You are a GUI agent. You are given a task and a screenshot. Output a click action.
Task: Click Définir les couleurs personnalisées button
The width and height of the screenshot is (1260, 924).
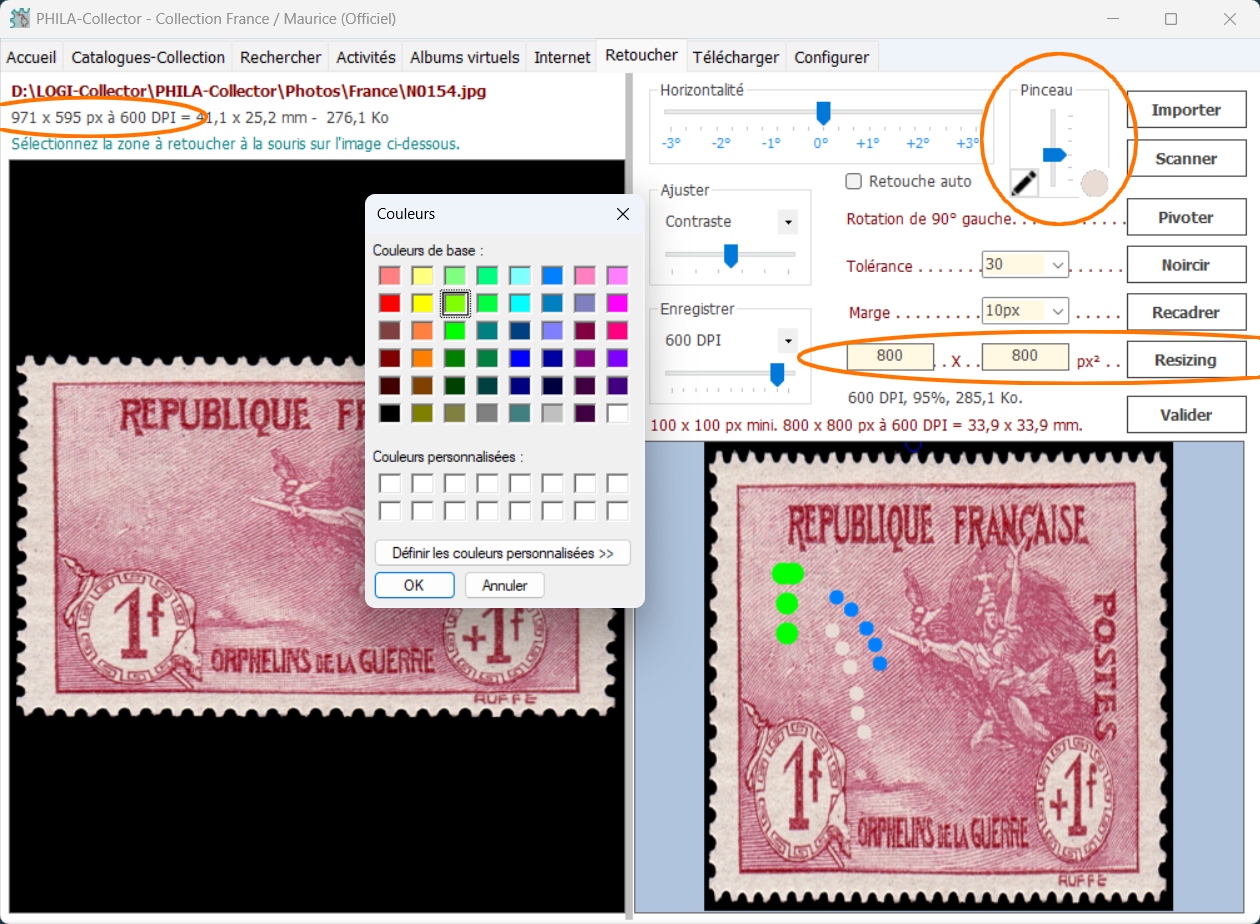pyautogui.click(x=502, y=553)
